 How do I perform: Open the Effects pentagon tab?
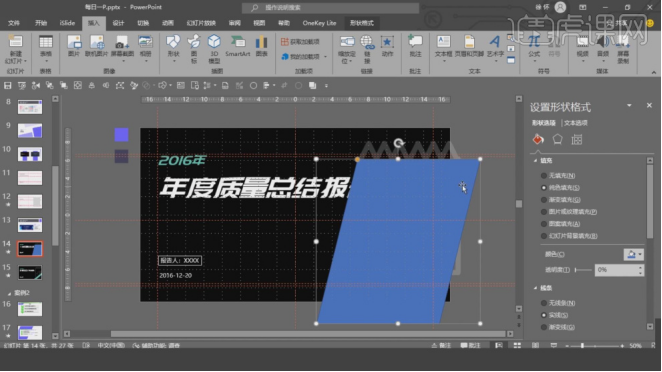point(557,139)
